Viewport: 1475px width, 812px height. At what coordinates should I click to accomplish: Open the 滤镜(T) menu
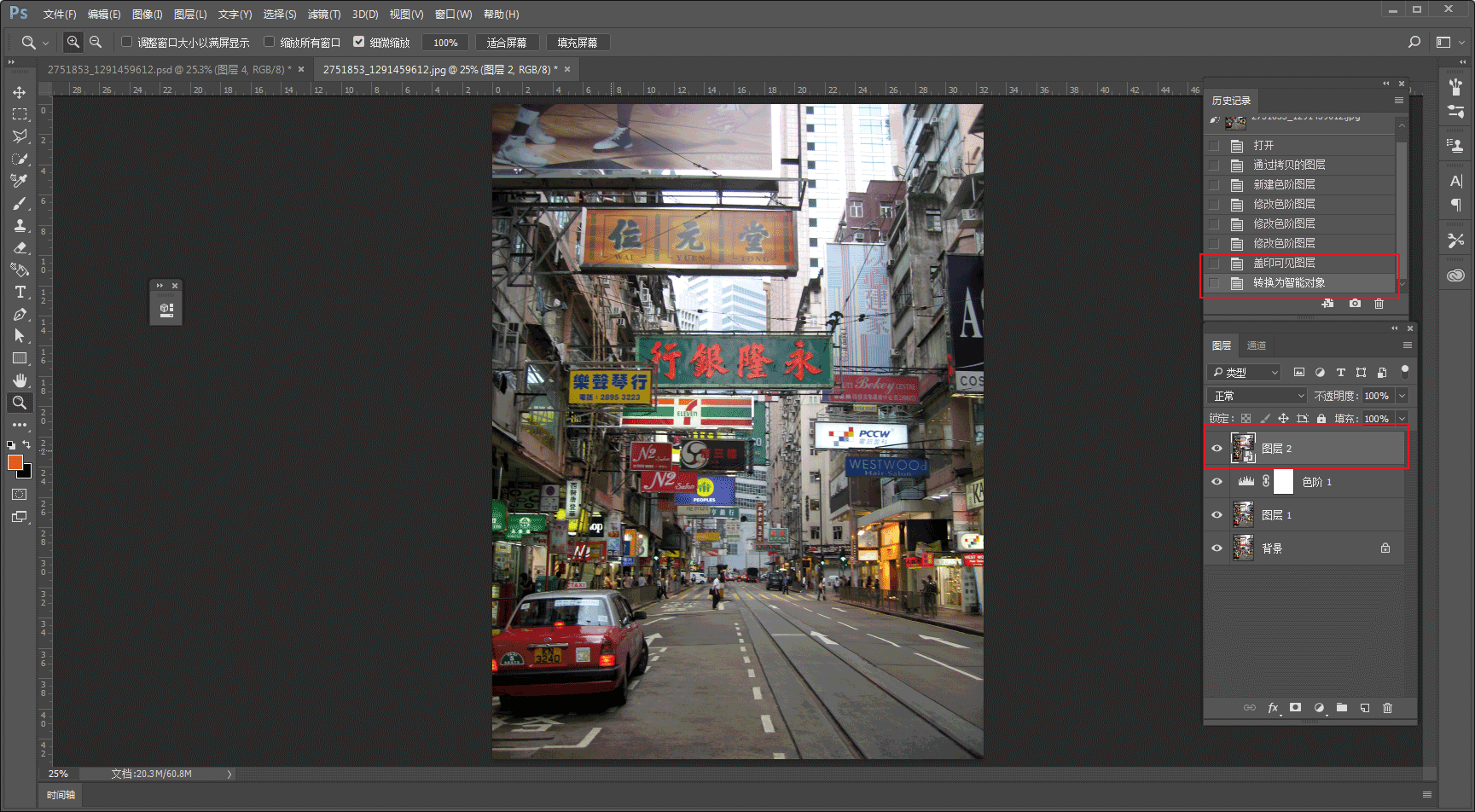click(324, 14)
